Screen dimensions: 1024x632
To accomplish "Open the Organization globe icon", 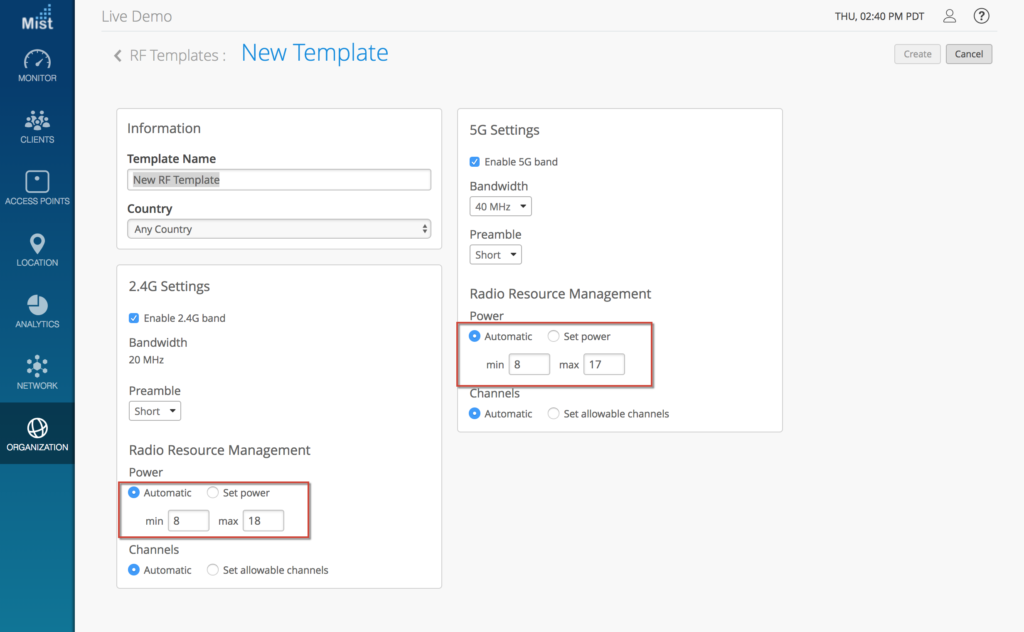I will pos(37,428).
